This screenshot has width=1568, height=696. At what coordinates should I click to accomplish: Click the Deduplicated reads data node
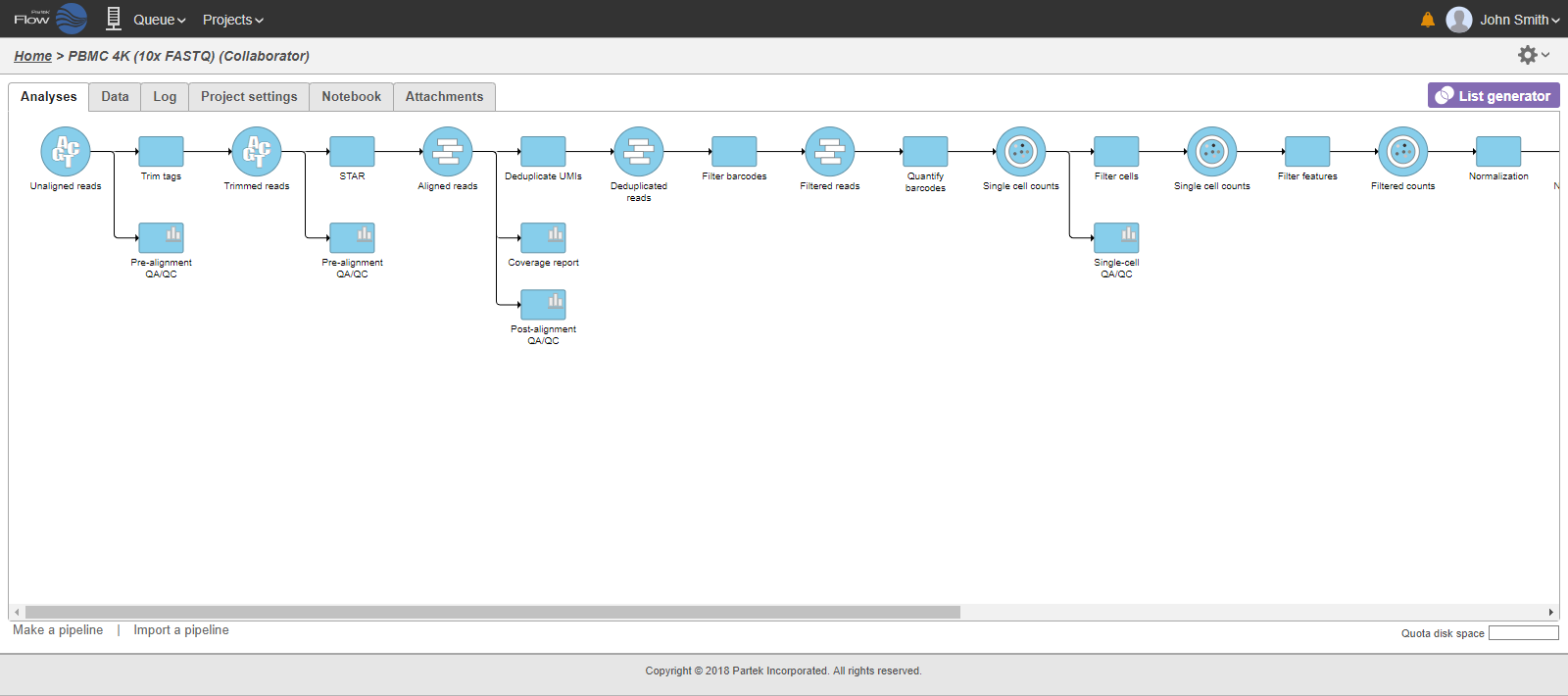click(x=639, y=152)
